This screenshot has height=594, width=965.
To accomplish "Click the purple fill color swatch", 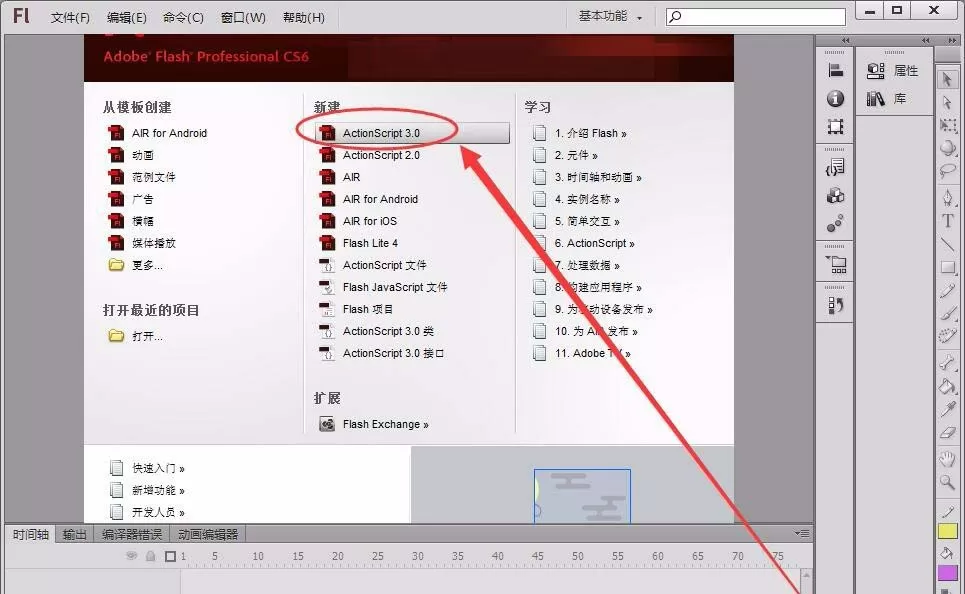I will click(948, 573).
